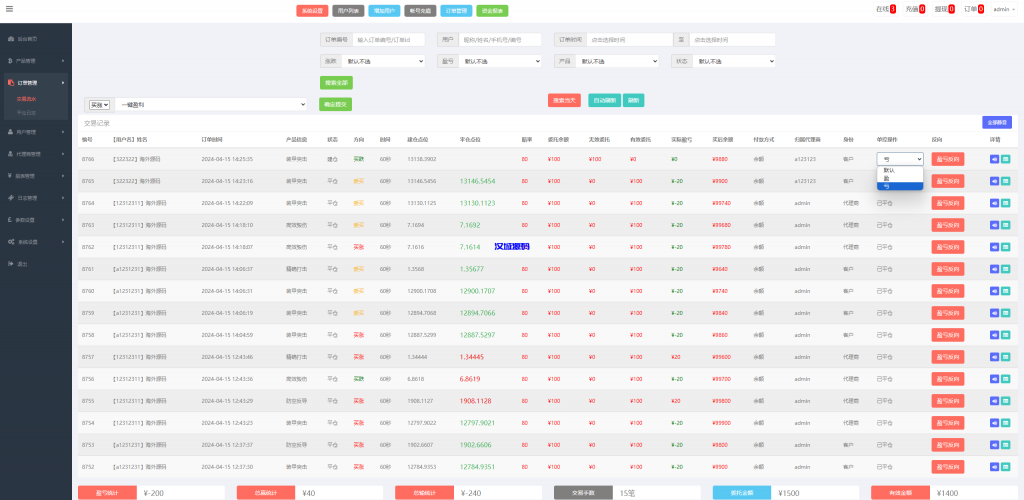
Task: Select 盈 option in the open dropdown list
Action: tap(886, 178)
